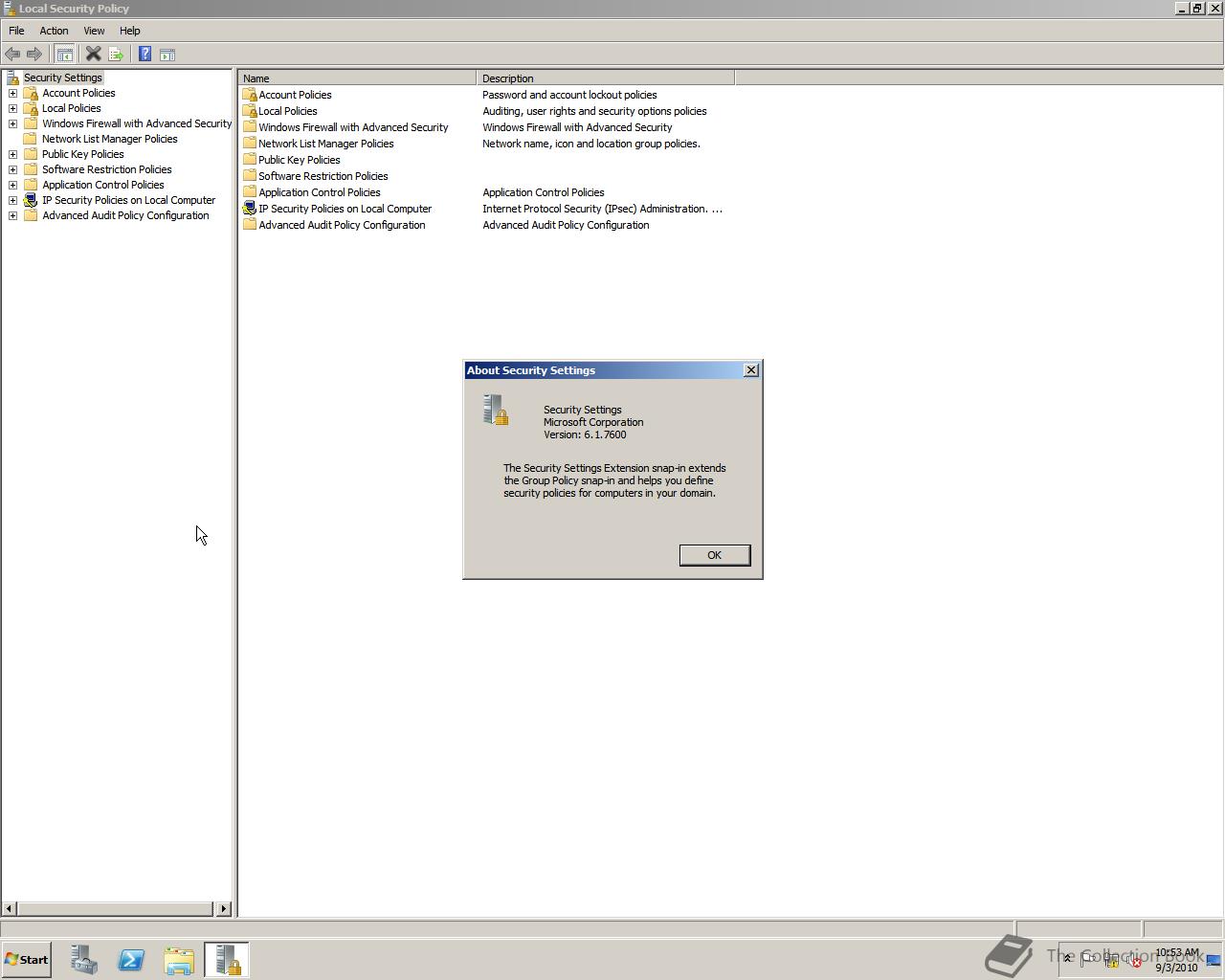The height and width of the screenshot is (980, 1225).
Task: Expand Local Policies tree node
Action: [x=12, y=108]
